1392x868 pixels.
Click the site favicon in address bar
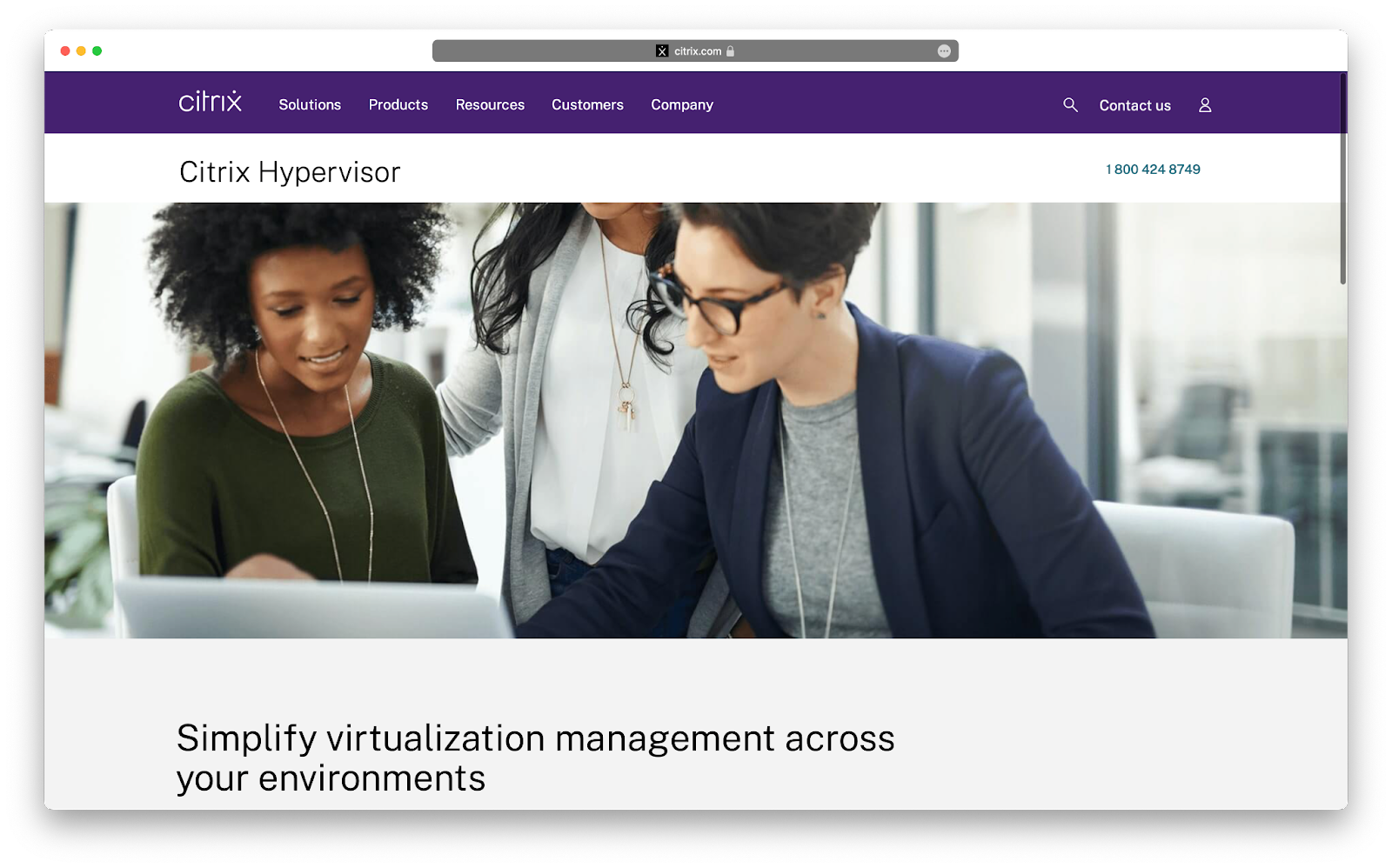tap(662, 51)
